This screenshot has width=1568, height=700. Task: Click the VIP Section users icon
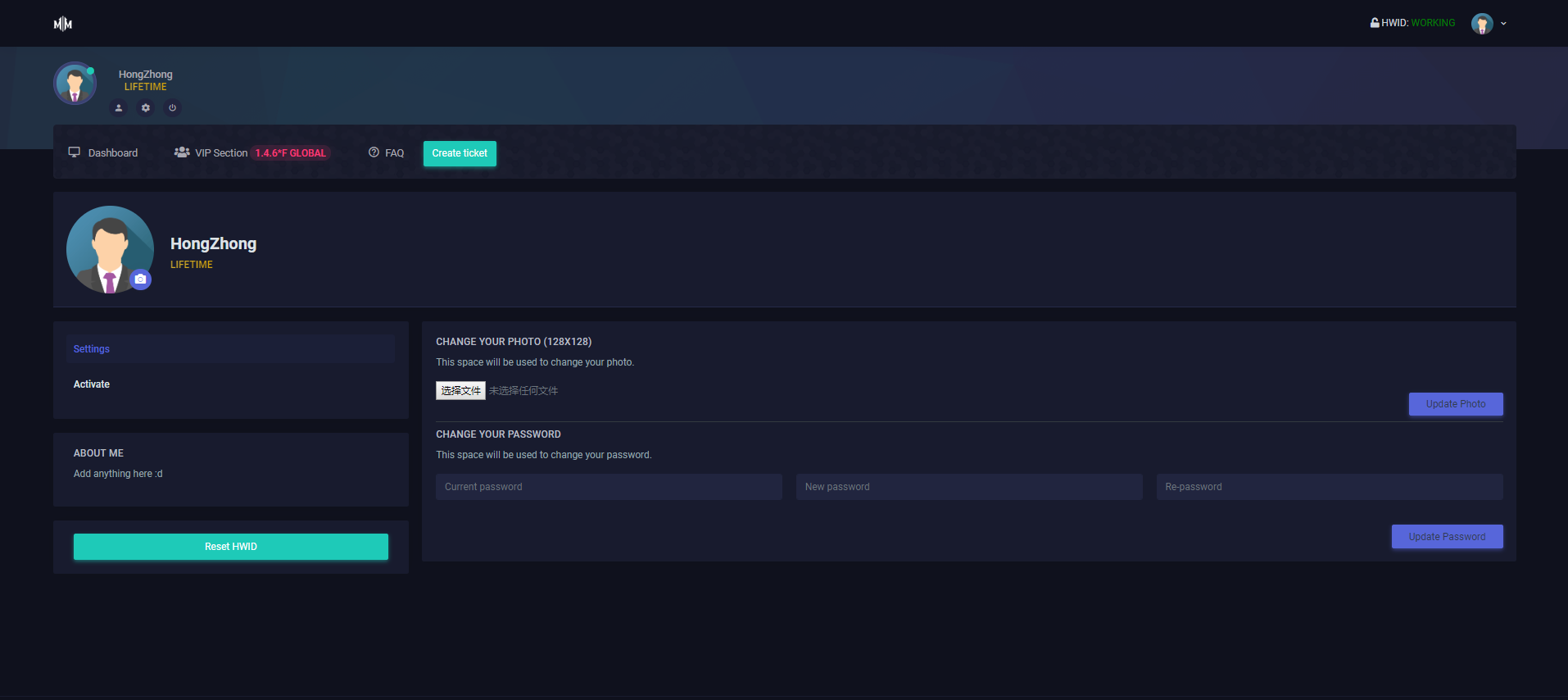182,152
